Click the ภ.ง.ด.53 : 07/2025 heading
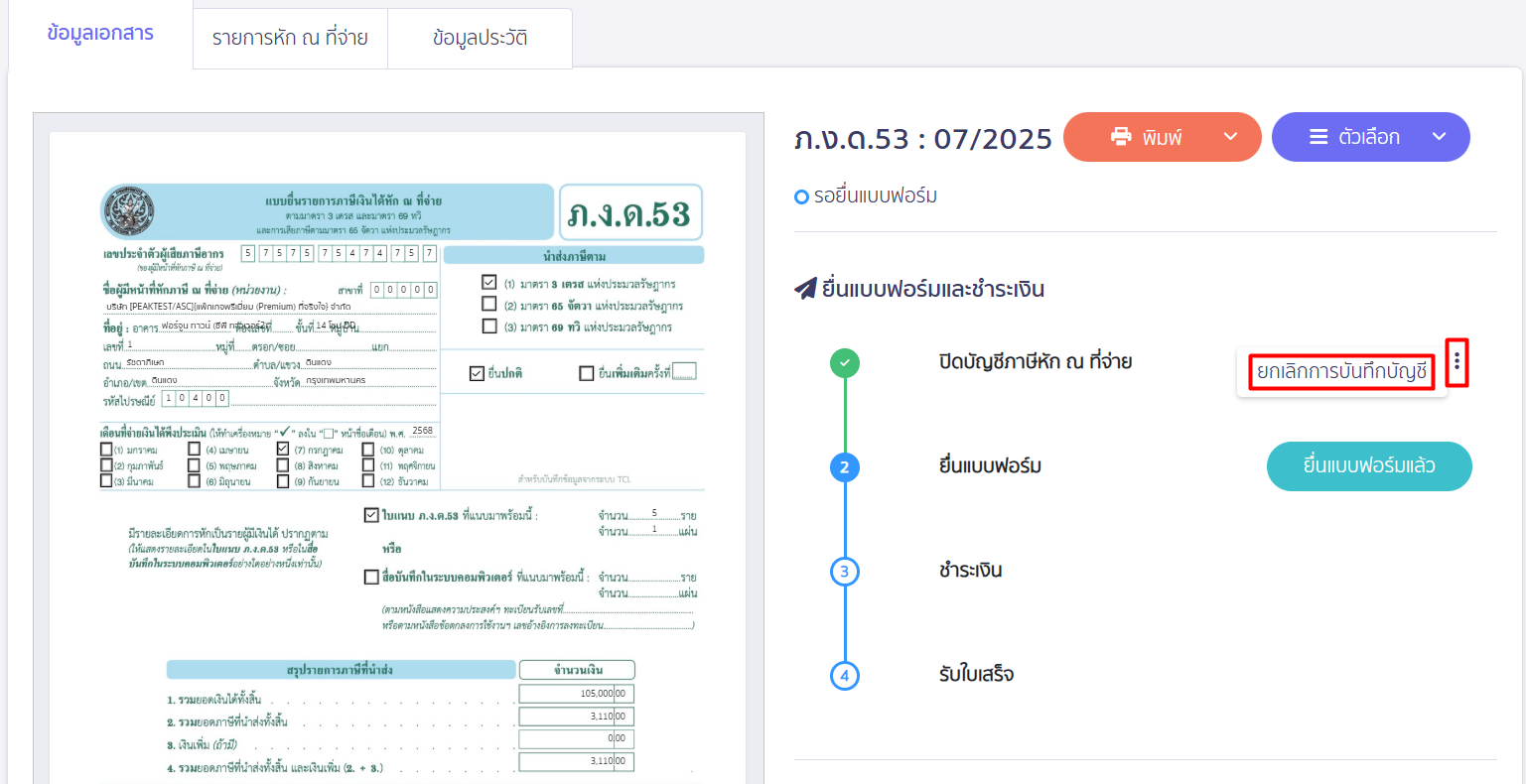This screenshot has width=1526, height=784. click(x=923, y=139)
